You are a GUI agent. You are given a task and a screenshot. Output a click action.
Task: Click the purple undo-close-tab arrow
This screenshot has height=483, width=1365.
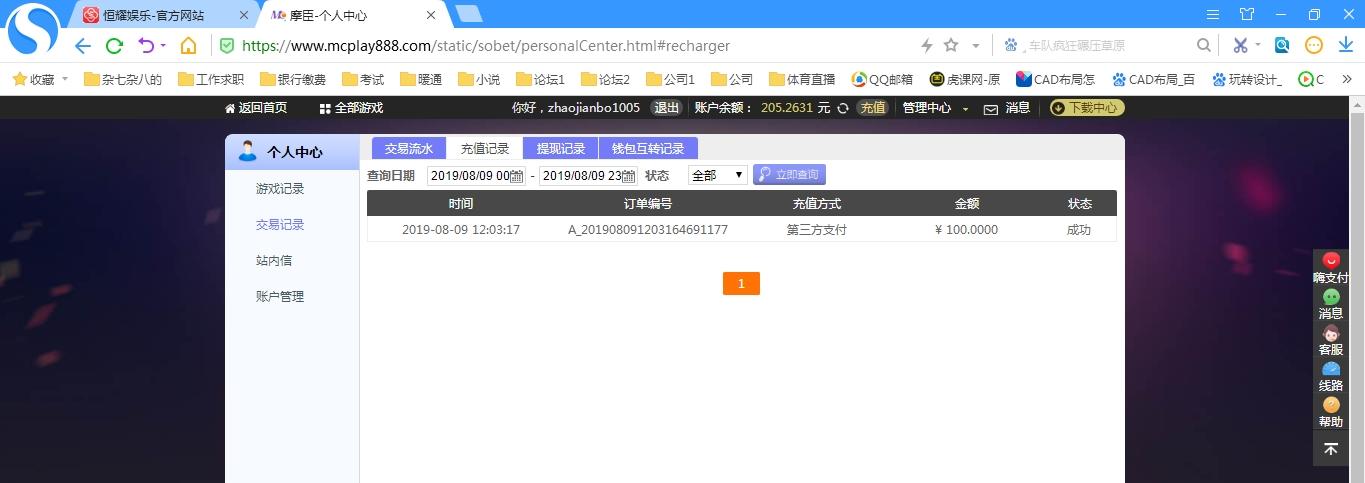tap(146, 46)
